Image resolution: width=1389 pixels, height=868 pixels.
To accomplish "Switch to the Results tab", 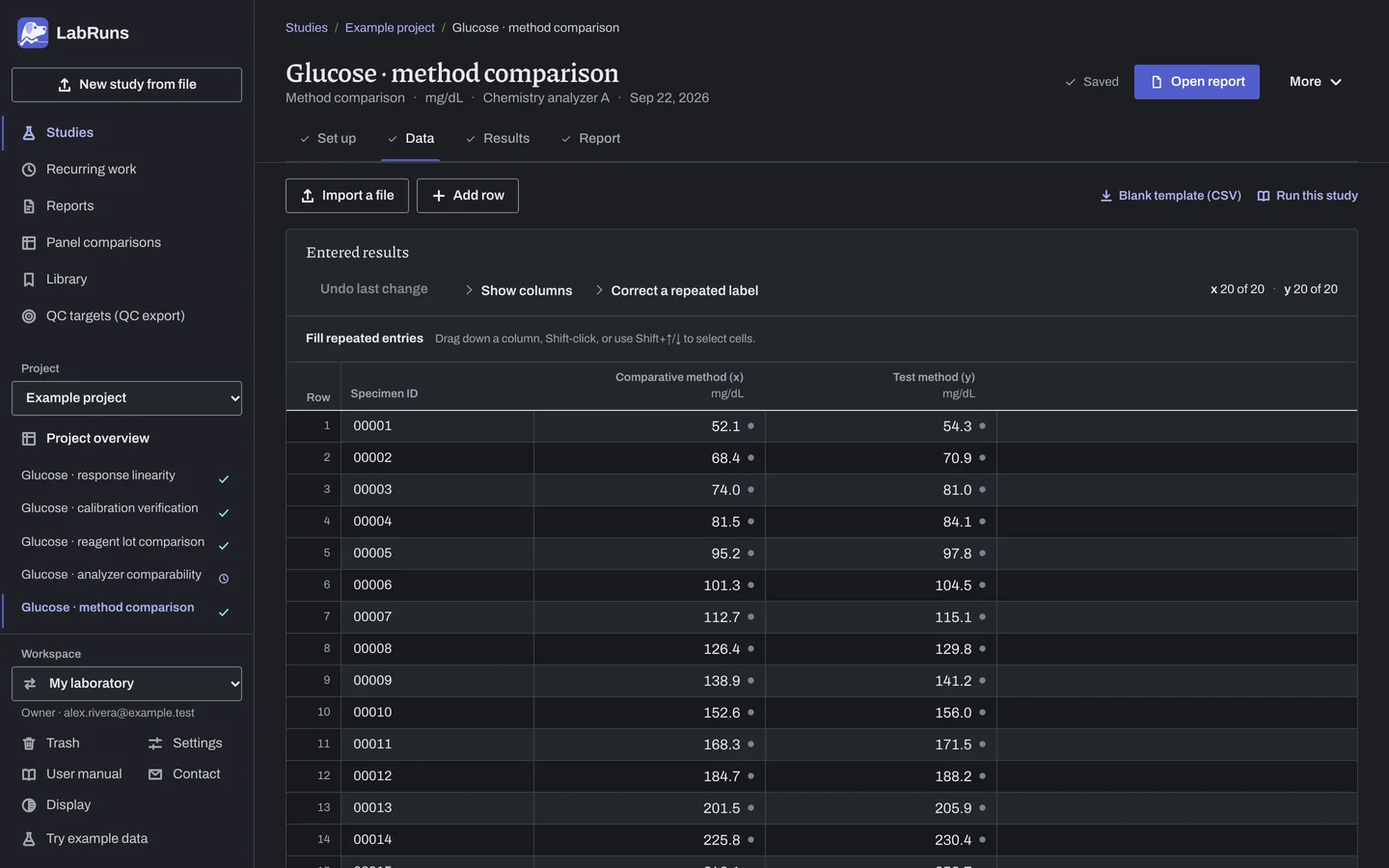I will pos(497,139).
